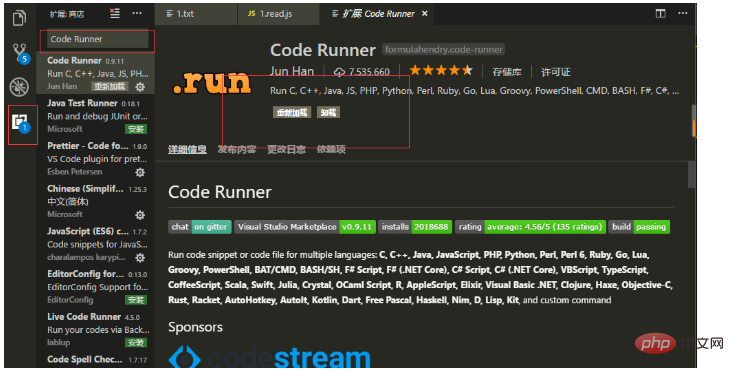734x376 pixels.
Task: Click the installs 2018688 badge
Action: click(x=415, y=227)
